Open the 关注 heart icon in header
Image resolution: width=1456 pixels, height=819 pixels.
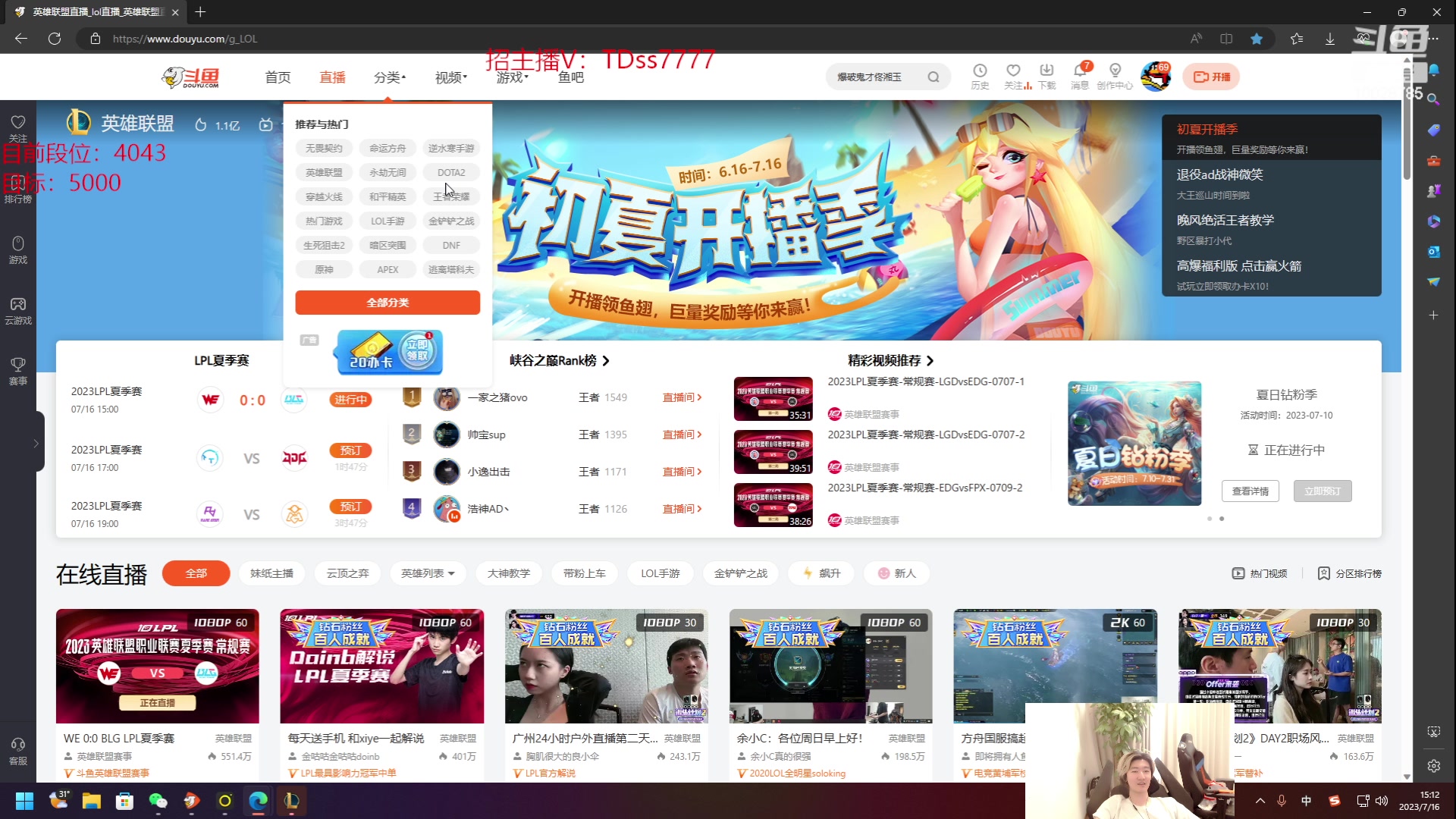[x=1013, y=77]
